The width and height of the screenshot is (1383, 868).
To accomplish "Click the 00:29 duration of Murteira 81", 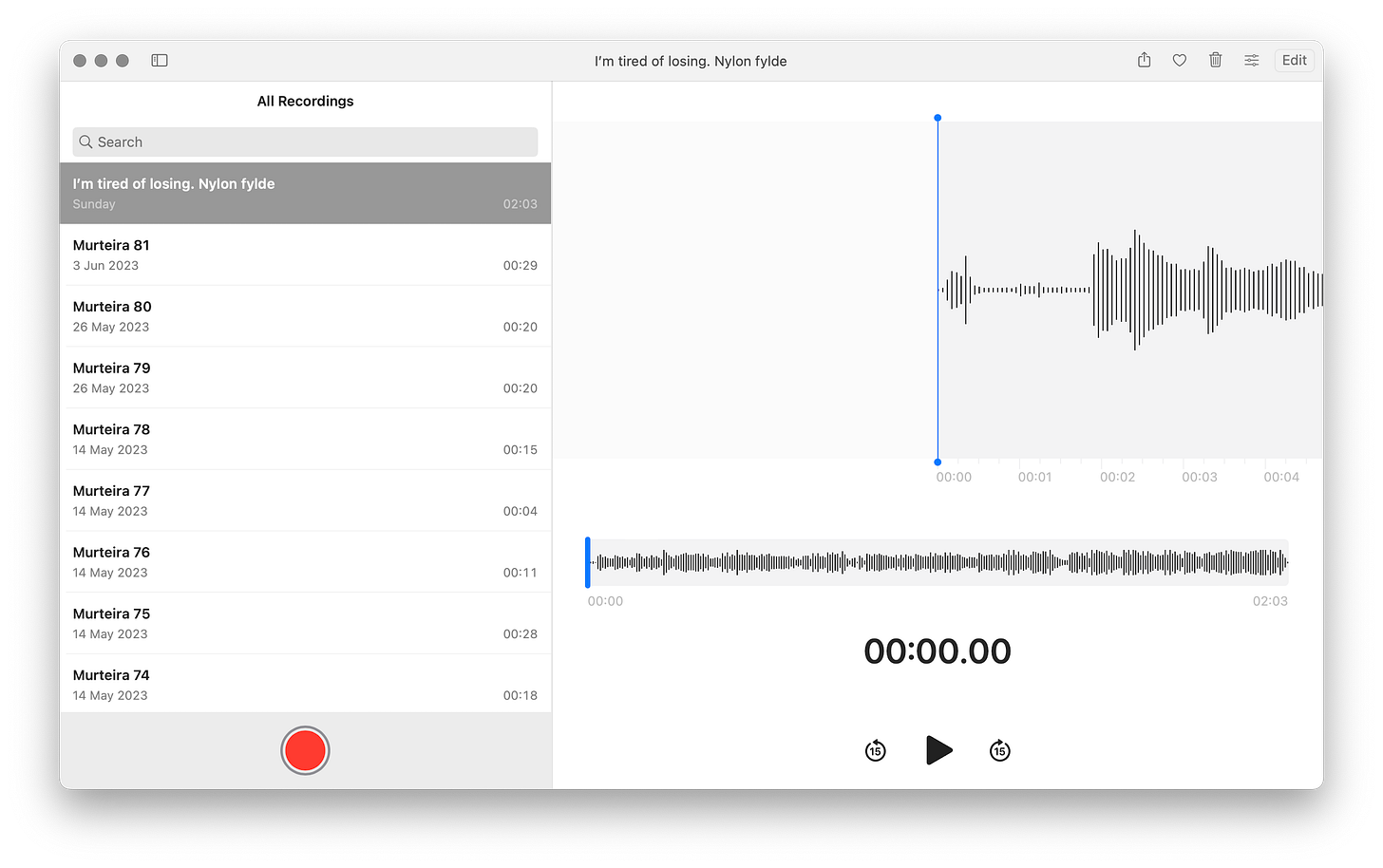I will pos(521,265).
